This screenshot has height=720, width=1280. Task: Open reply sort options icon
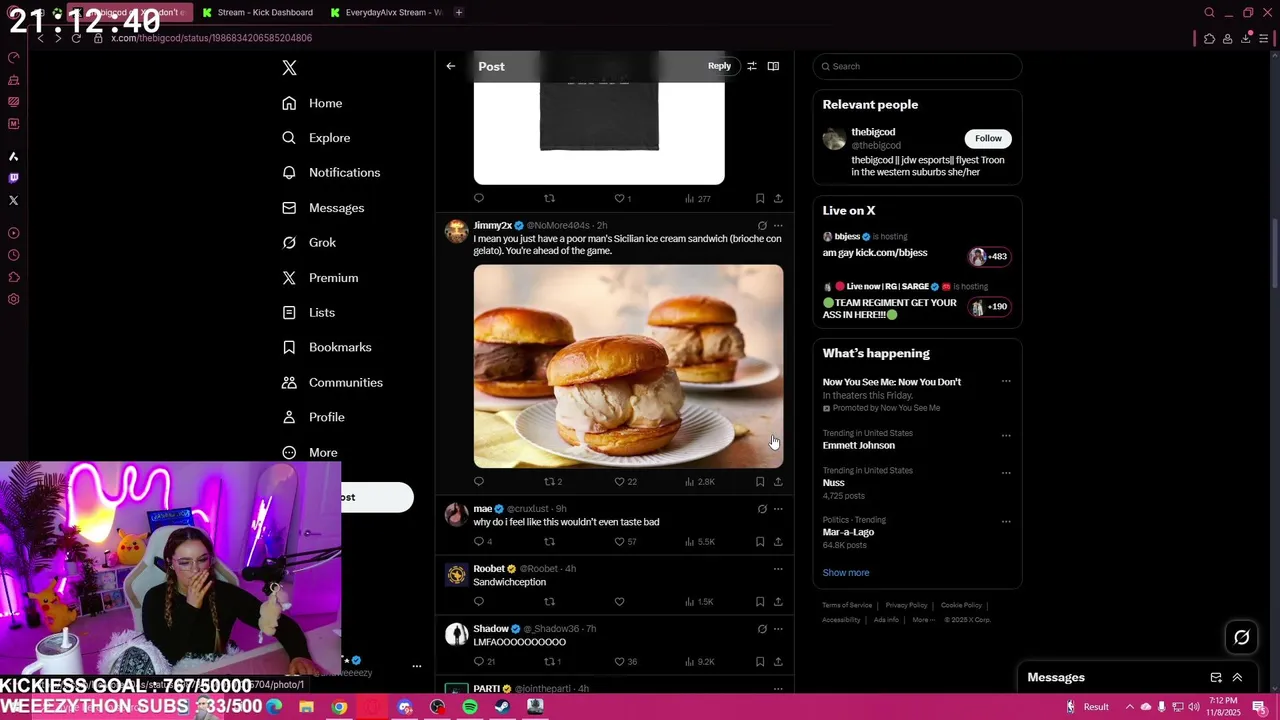pos(752,66)
